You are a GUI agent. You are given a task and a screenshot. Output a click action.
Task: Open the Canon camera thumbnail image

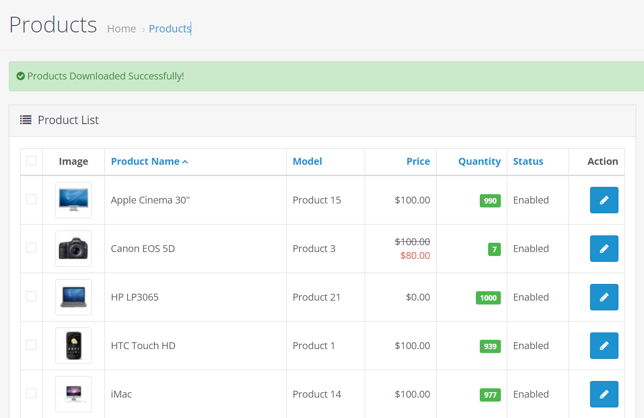tap(74, 248)
